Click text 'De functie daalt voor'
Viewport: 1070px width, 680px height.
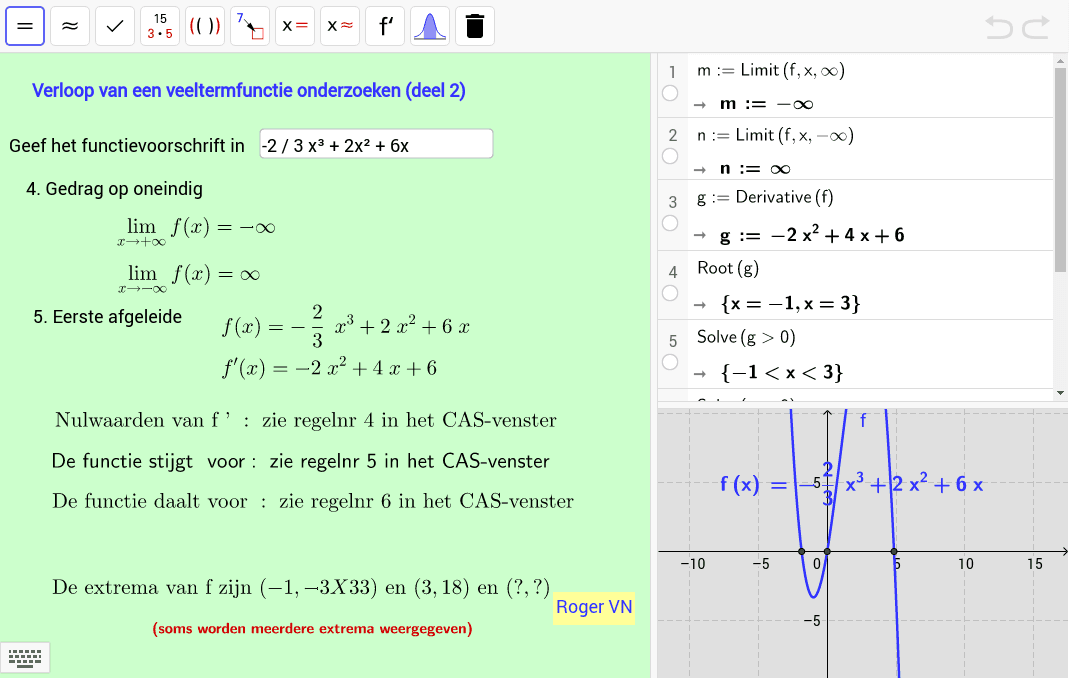[313, 502]
